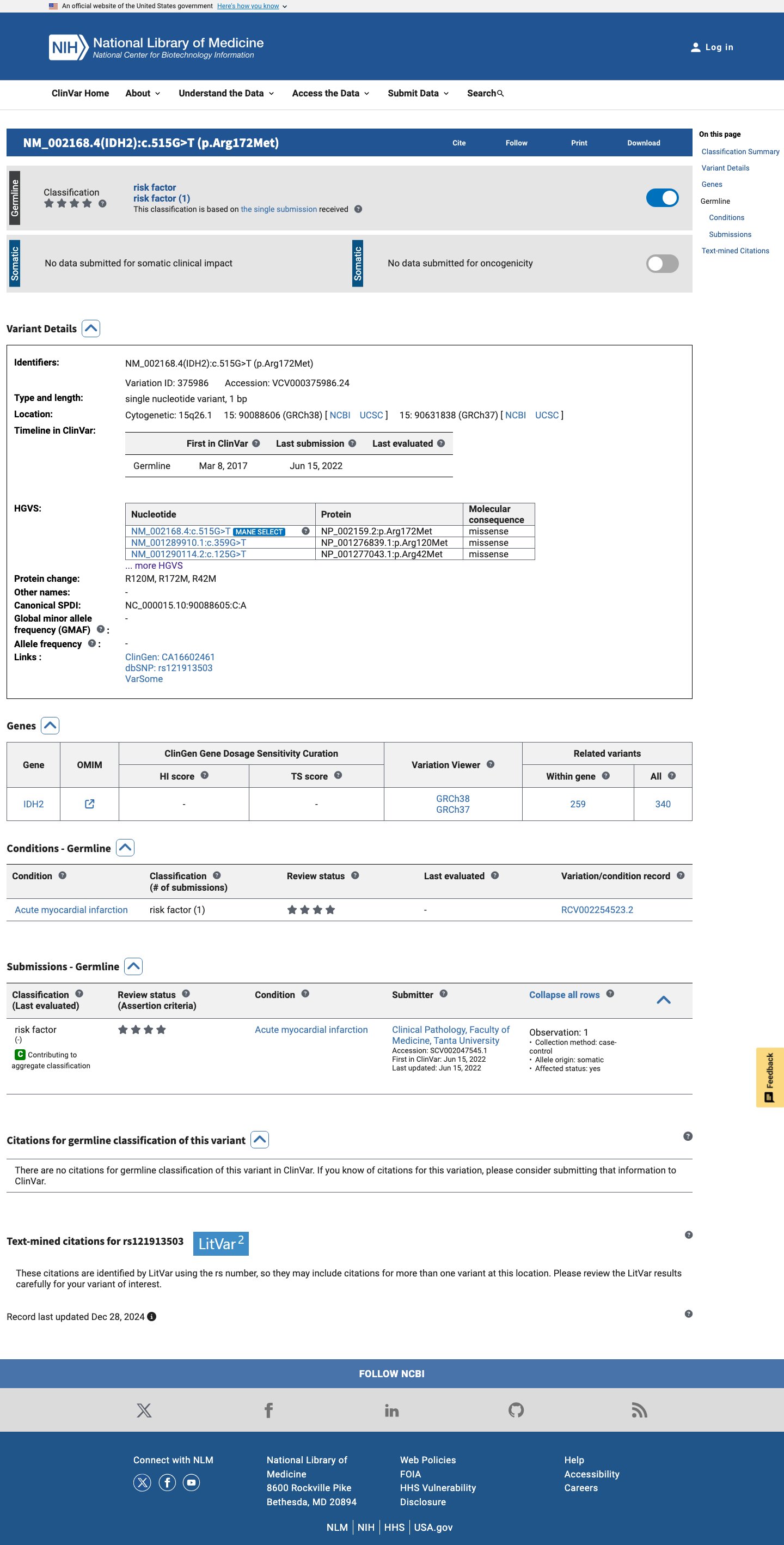The image size is (784, 1545).
Task: Click the Search magnifier in navigation
Action: coord(500,94)
